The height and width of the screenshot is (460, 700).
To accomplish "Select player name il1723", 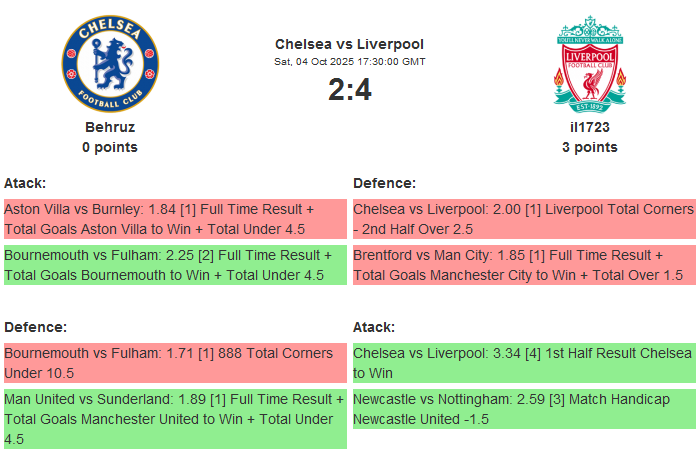I will pos(590,127).
